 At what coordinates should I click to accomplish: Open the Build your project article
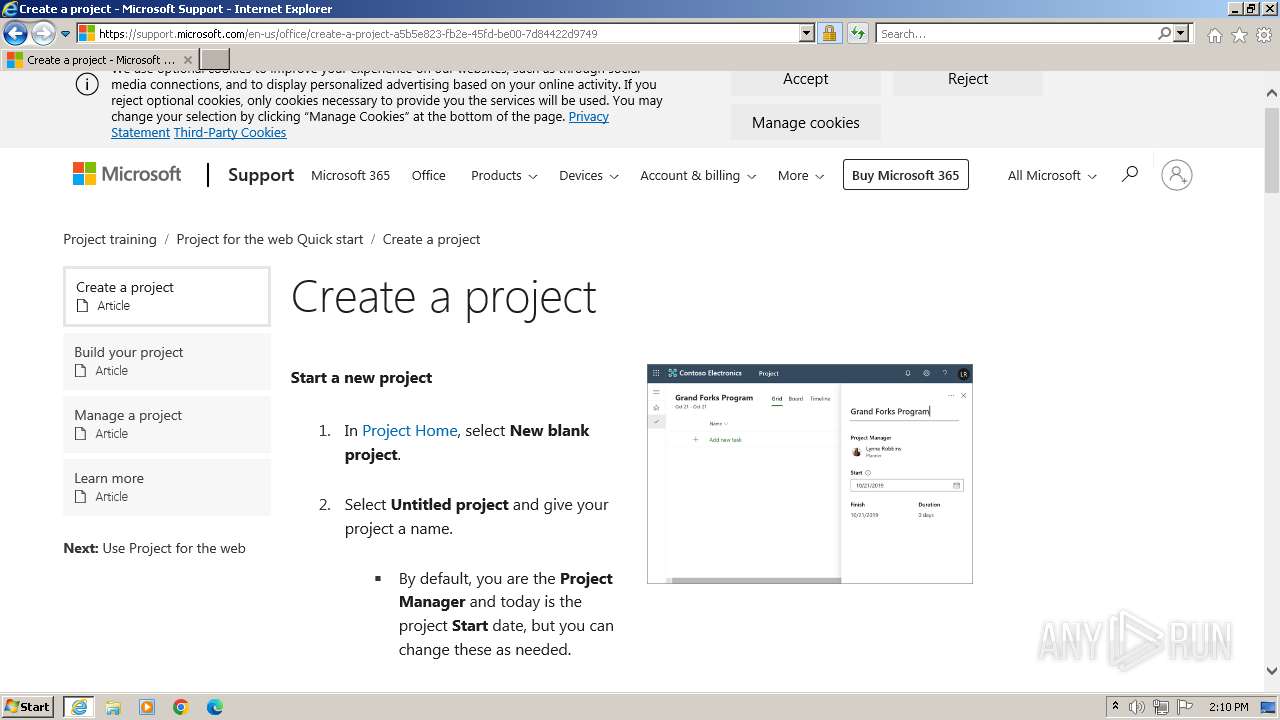tap(167, 361)
